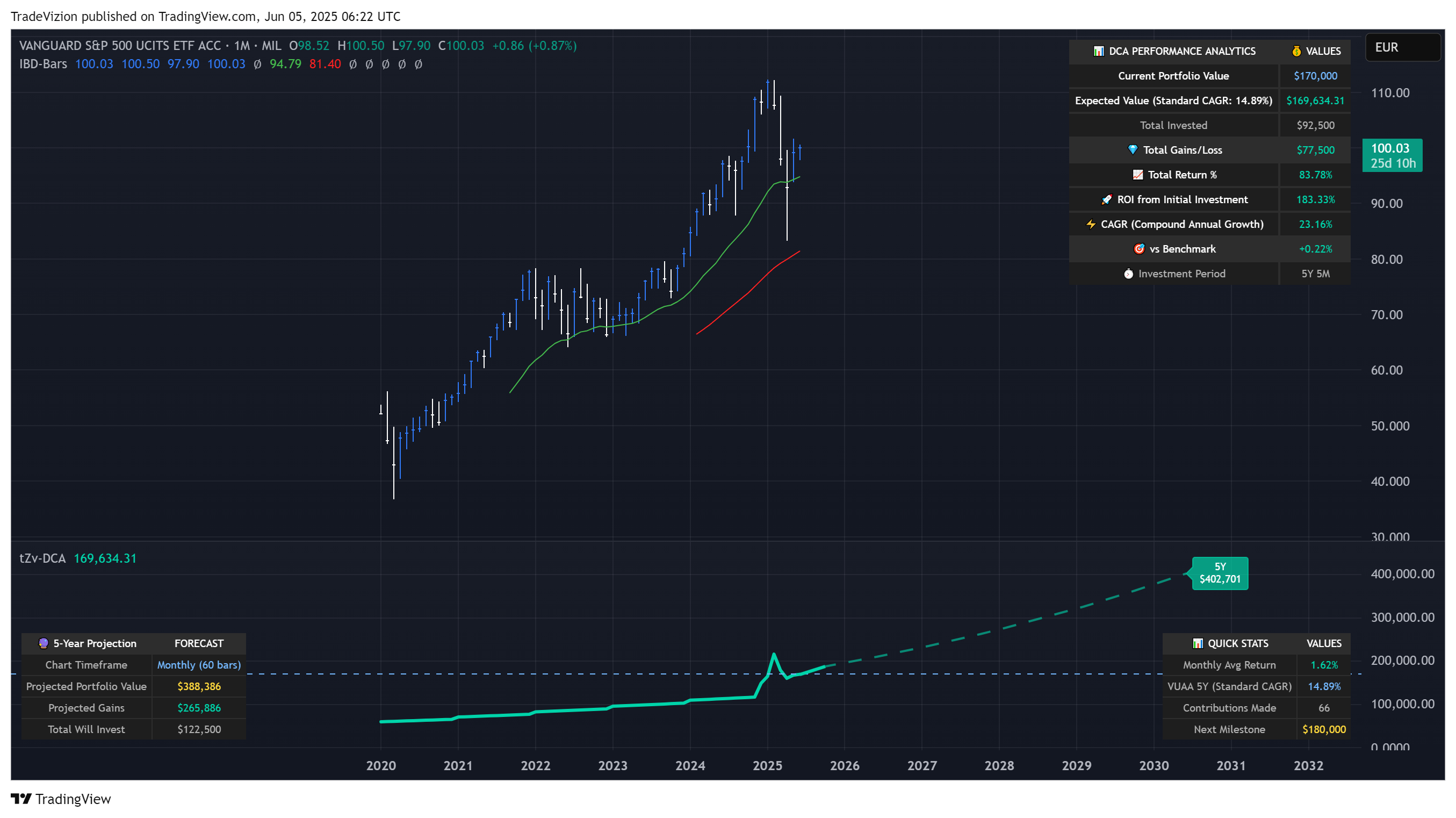Screen dimensions: 1456x818
Task: Click the 2030 label on the time axis
Action: [x=1154, y=765]
